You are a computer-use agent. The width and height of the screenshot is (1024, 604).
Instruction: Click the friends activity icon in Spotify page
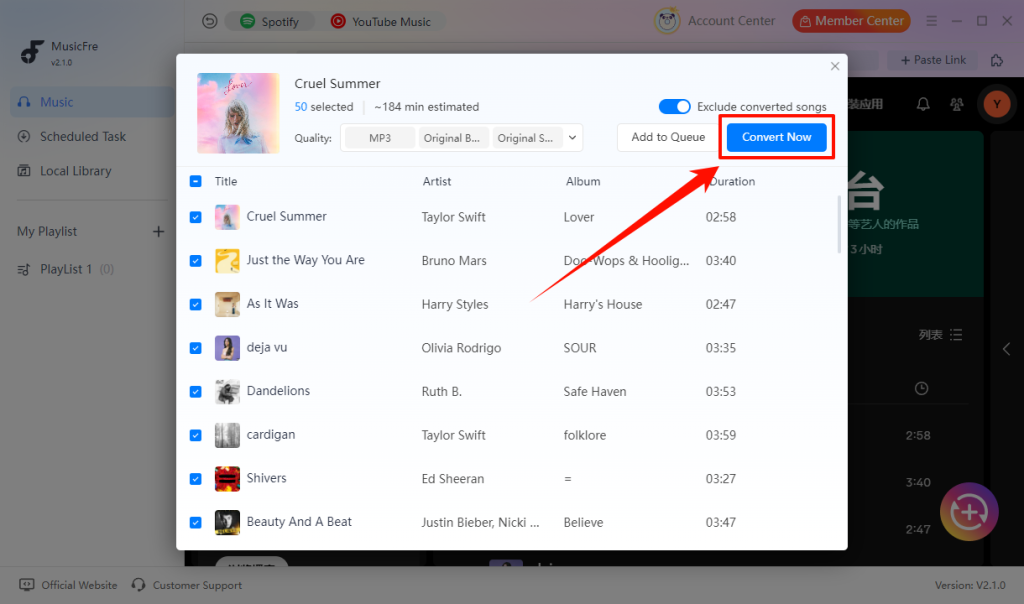(x=957, y=104)
